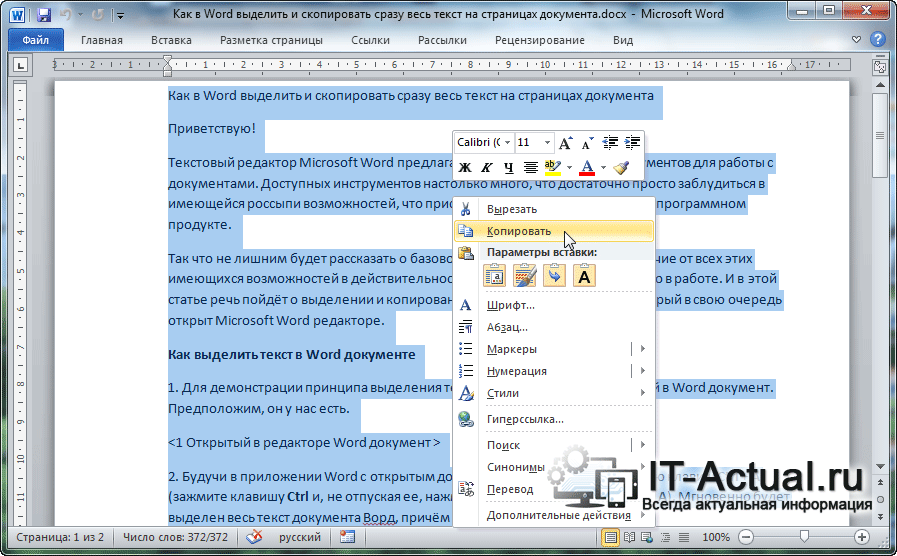Toggle italic К in mini toolbar
Viewport: 897px width, 556px height.
[x=487, y=168]
